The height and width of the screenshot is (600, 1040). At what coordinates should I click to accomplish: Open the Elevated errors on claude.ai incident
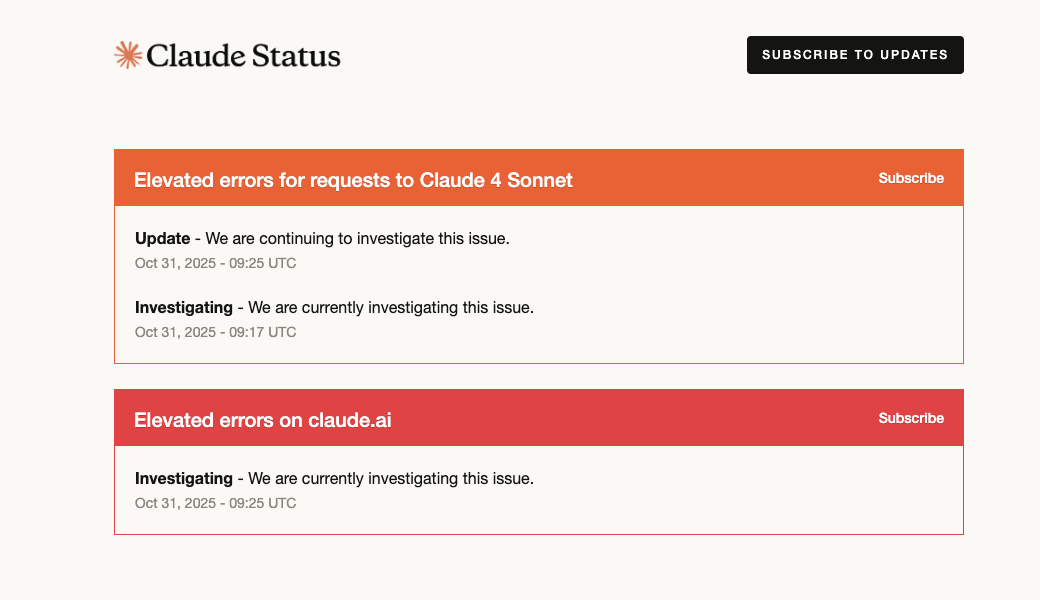[262, 421]
